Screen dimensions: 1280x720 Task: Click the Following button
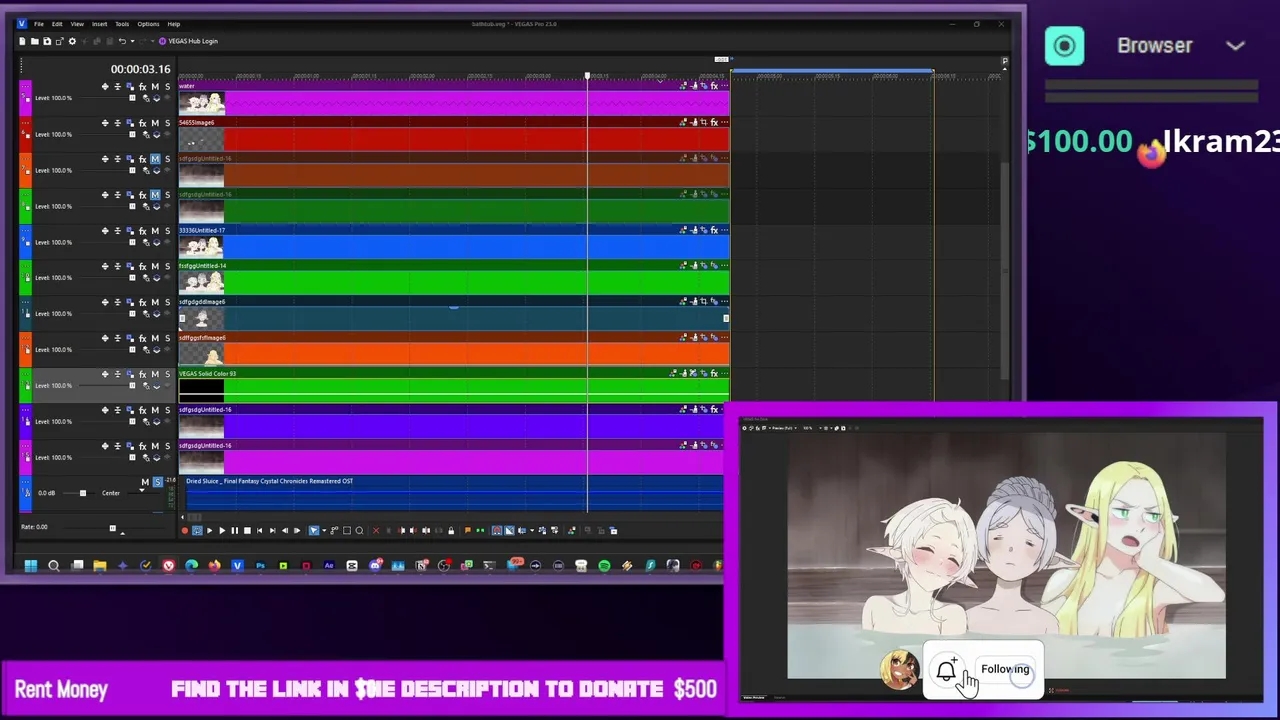(1005, 669)
